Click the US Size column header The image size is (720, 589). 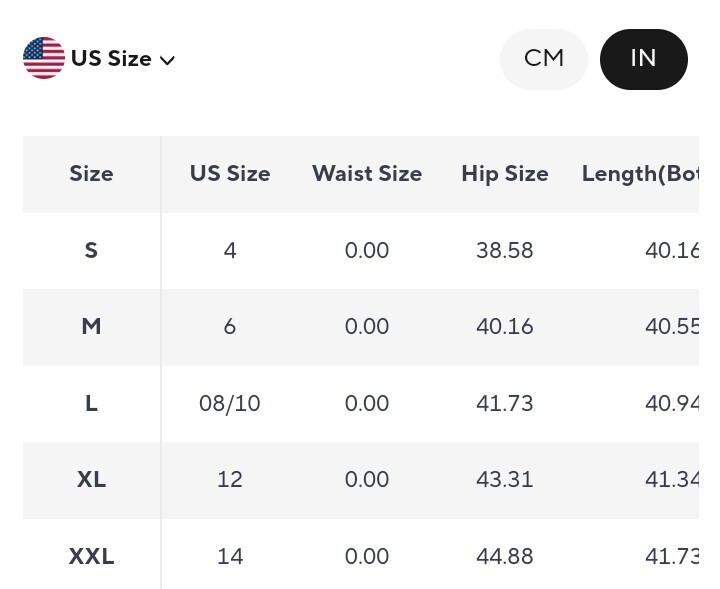tap(230, 174)
